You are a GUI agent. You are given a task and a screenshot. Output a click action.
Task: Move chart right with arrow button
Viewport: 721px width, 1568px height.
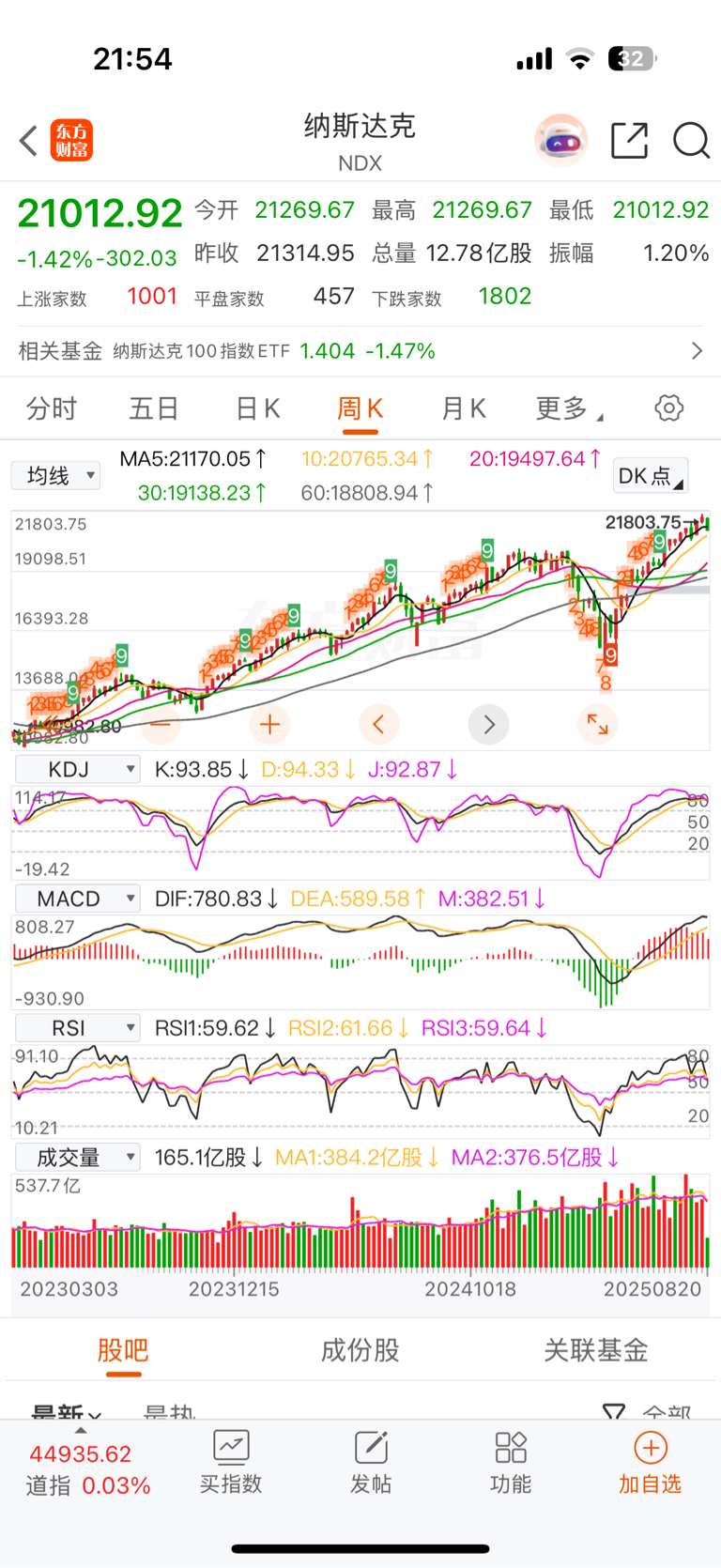click(x=488, y=724)
